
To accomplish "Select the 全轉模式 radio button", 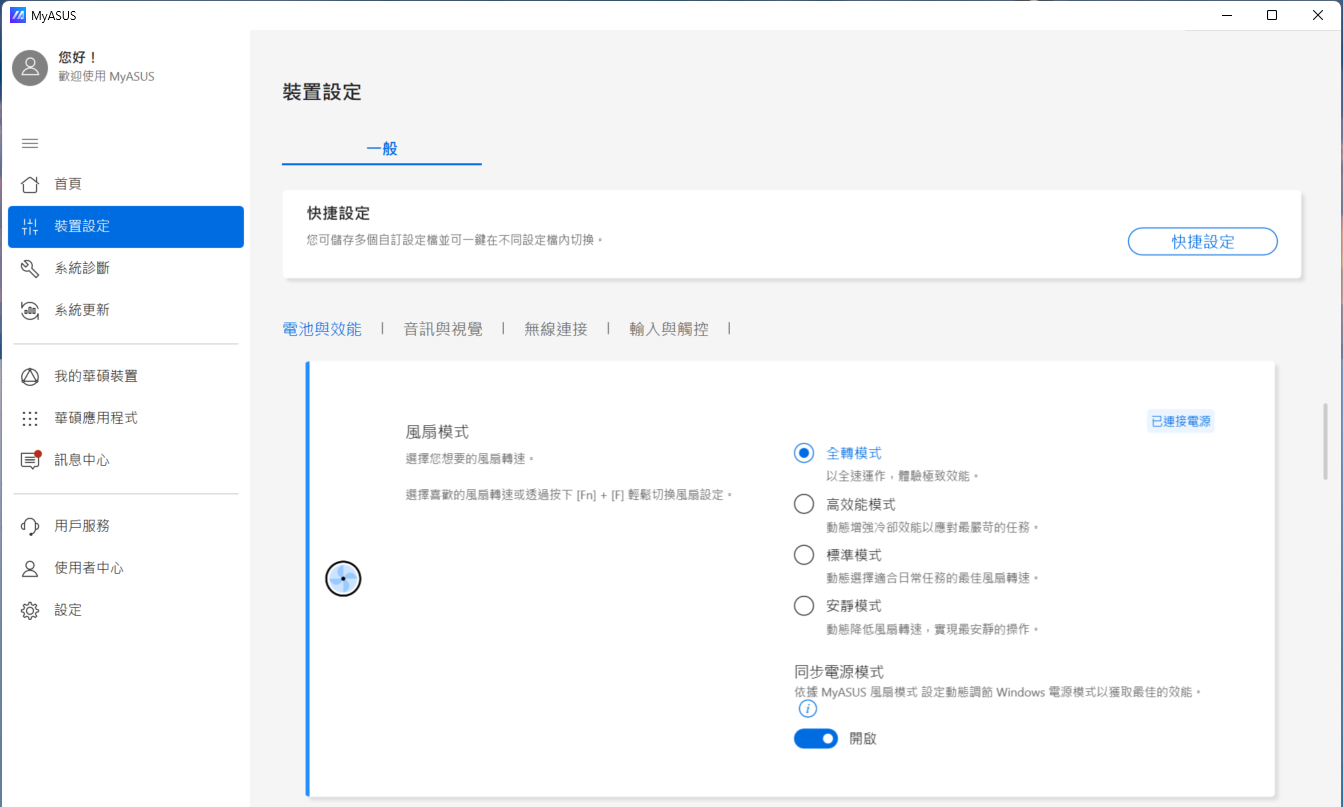I will pos(804,453).
